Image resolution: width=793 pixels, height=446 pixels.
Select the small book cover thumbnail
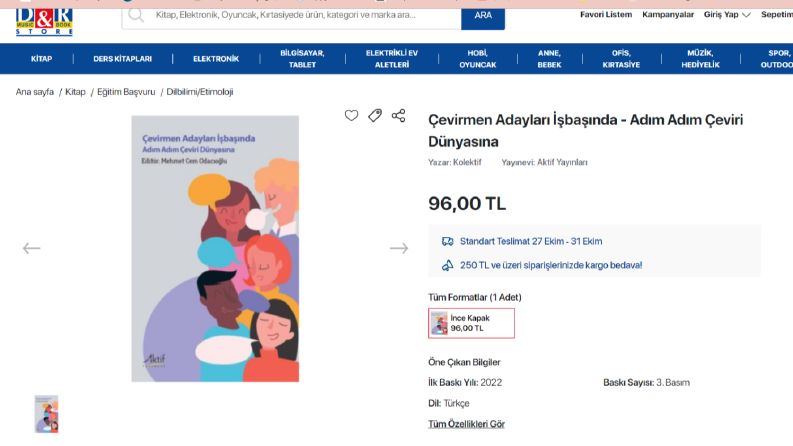click(47, 414)
